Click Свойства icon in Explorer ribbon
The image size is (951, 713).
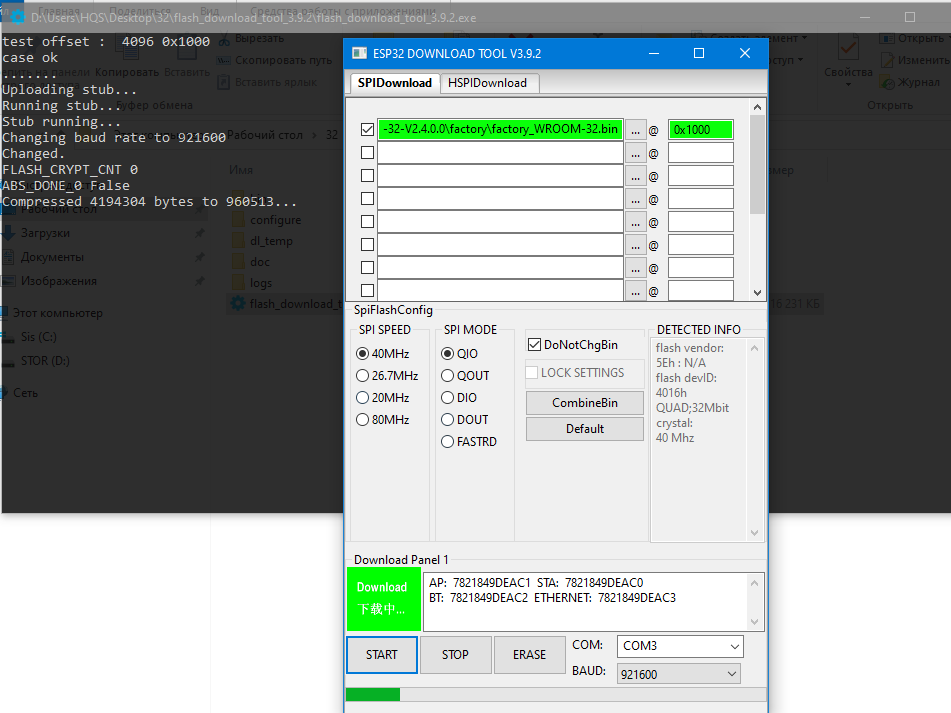[848, 47]
